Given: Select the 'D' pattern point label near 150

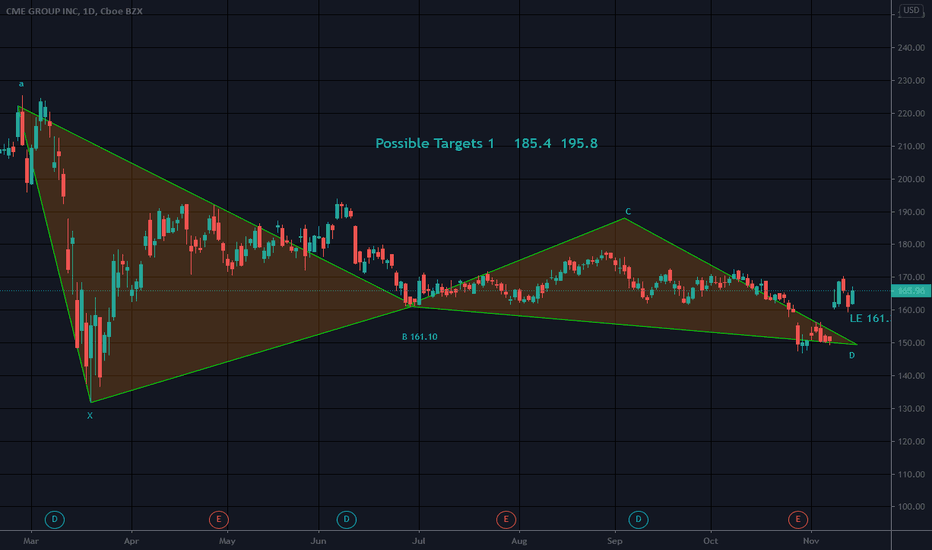Looking at the screenshot, I should [852, 355].
